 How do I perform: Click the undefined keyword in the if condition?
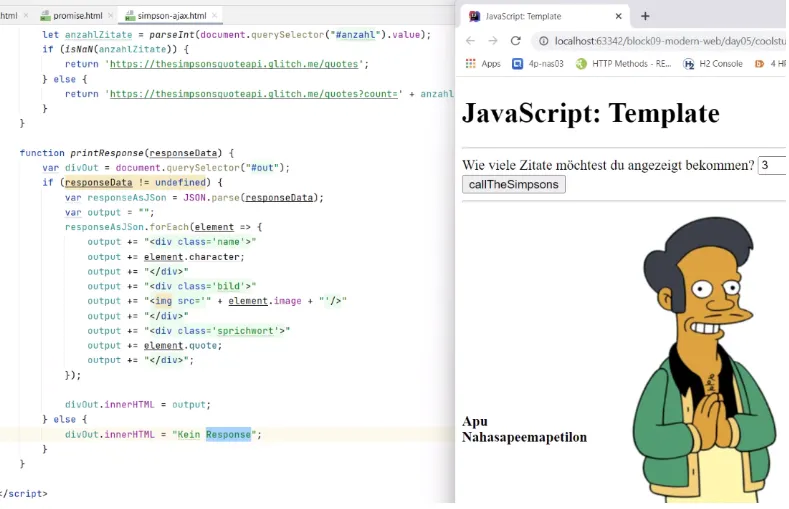(180, 182)
